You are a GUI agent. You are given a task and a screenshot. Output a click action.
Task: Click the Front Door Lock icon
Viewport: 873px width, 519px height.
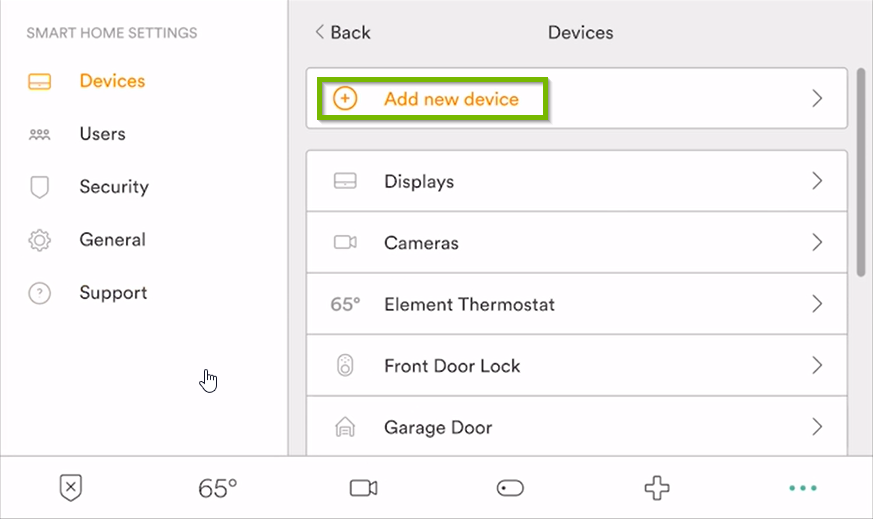click(345, 365)
